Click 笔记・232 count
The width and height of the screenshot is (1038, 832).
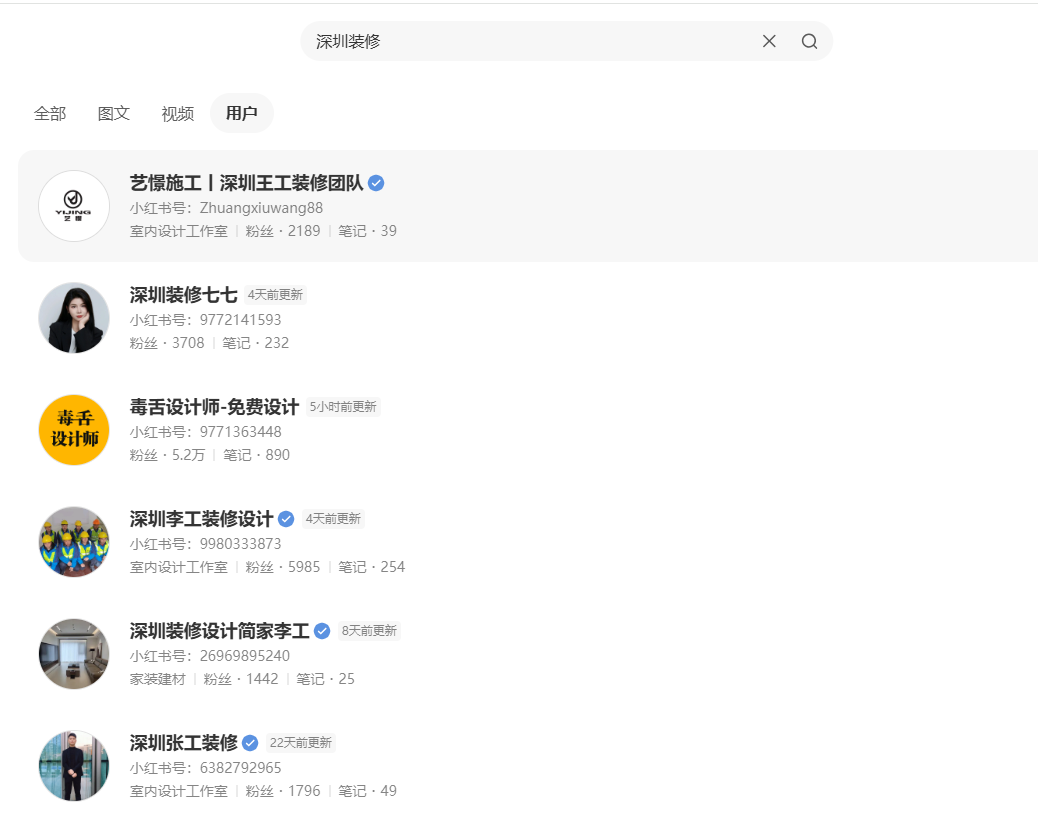256,343
